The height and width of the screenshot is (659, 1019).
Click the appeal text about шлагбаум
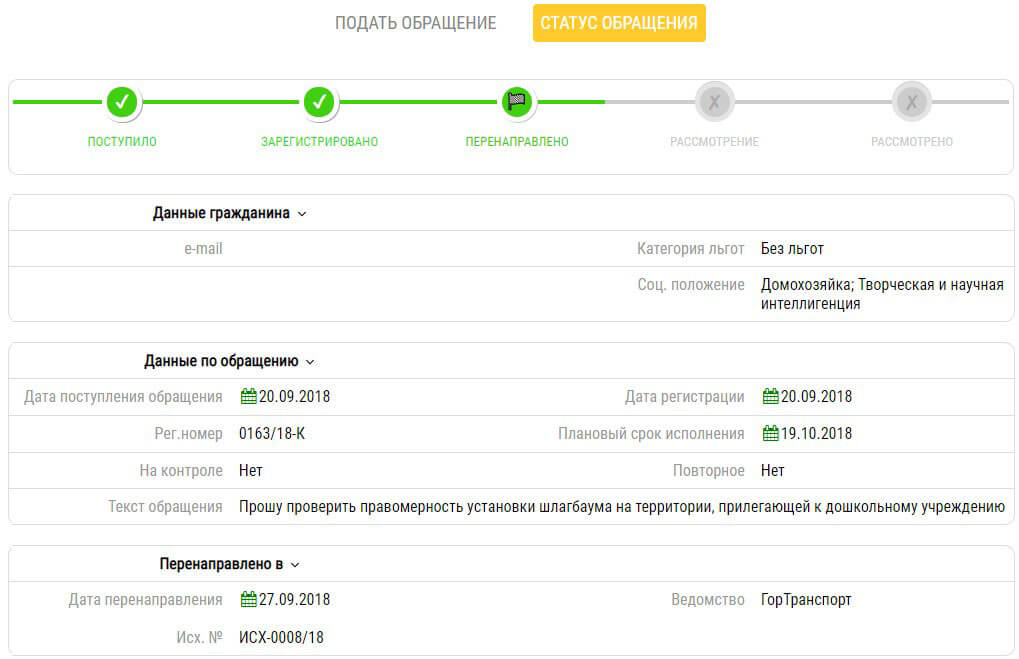pos(622,507)
